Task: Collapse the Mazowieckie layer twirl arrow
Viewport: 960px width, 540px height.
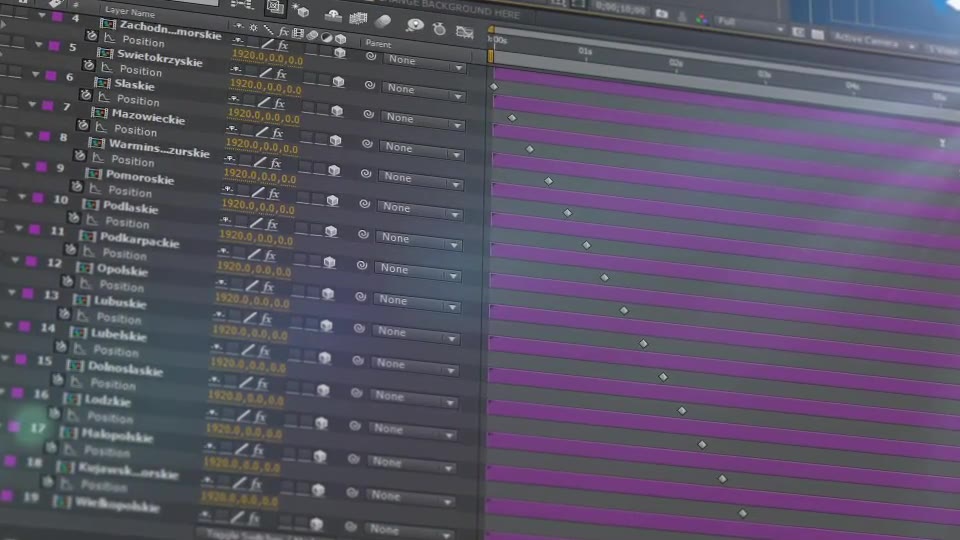Action: (32, 104)
